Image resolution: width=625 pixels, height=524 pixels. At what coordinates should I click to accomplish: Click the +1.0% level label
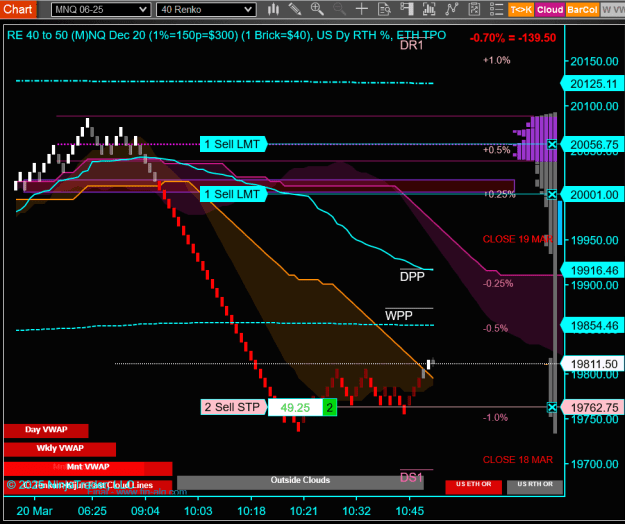tap(496, 61)
